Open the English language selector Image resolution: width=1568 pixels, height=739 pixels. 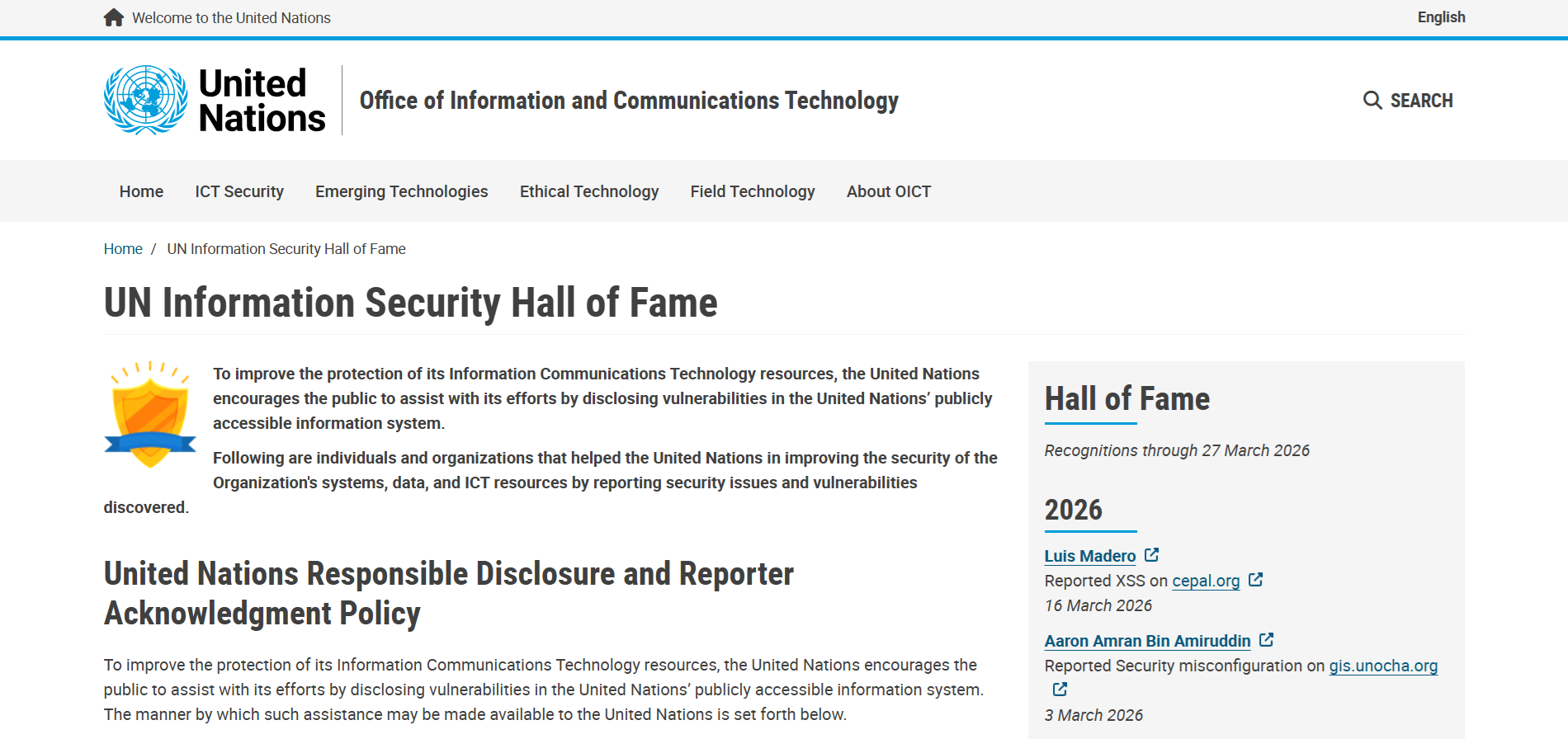1441,17
